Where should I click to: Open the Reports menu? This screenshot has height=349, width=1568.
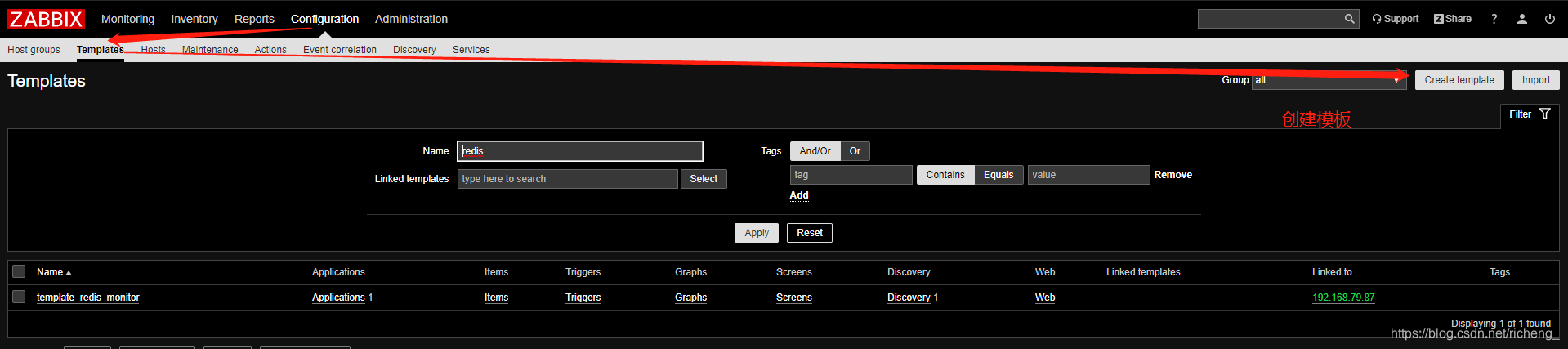pos(254,19)
